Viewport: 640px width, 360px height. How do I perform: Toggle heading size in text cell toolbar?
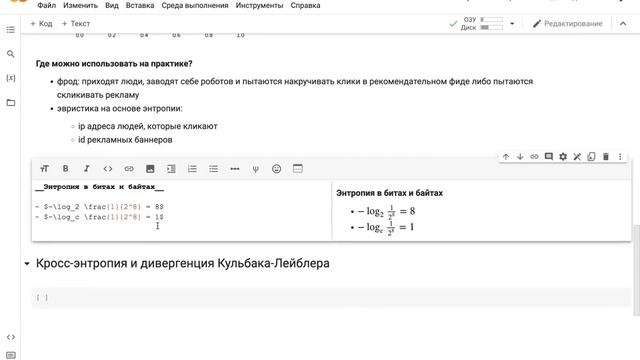click(x=44, y=169)
